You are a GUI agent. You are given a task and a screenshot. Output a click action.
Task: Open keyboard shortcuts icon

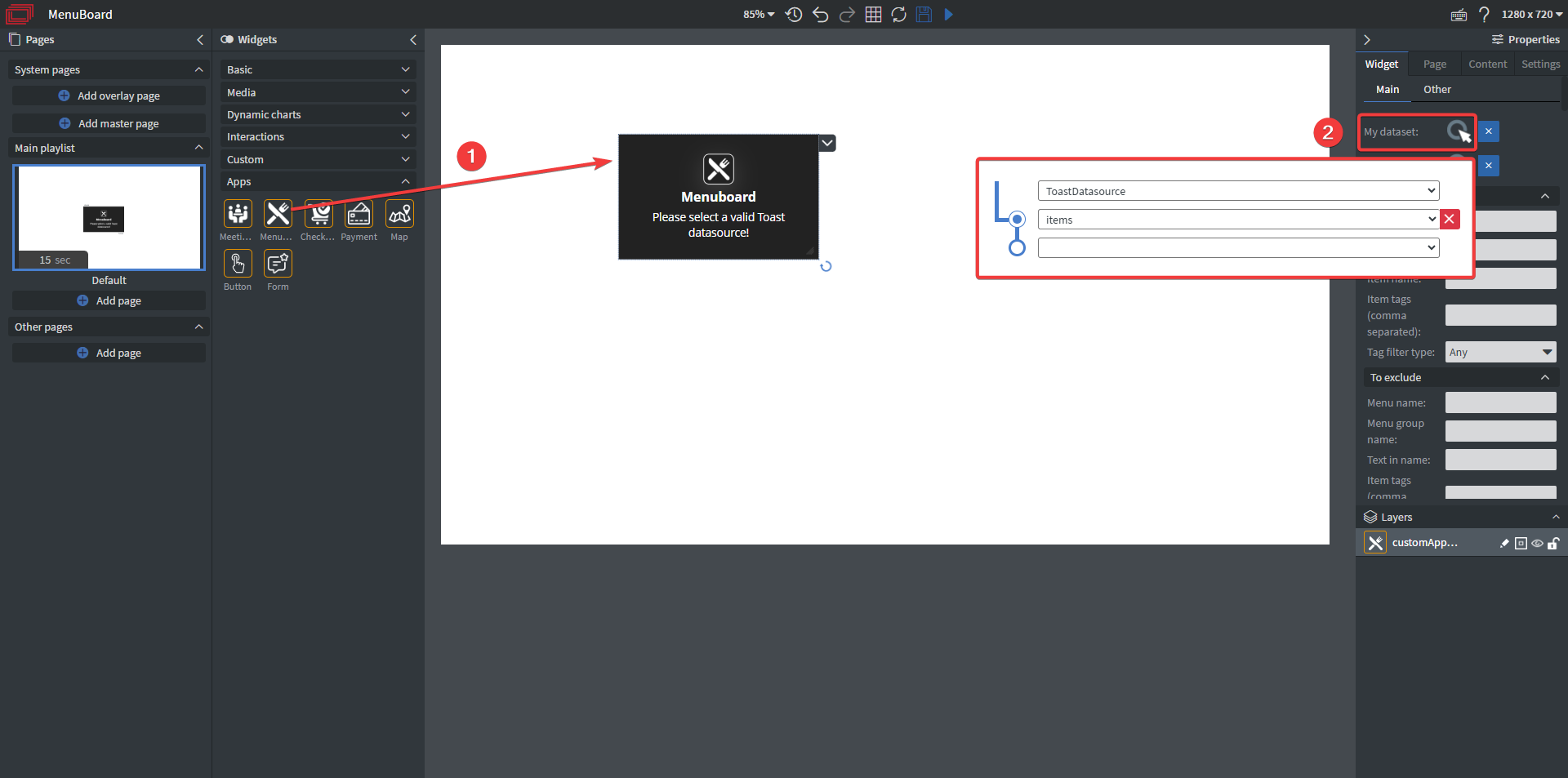[x=1459, y=15]
